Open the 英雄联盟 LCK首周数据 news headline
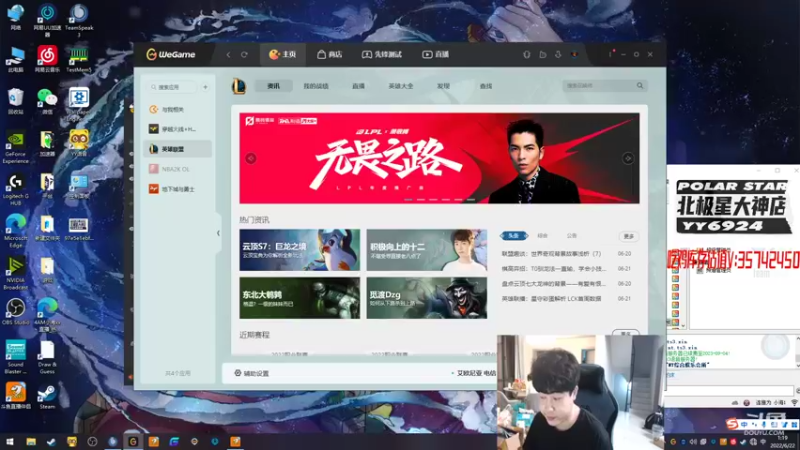 click(x=552, y=298)
